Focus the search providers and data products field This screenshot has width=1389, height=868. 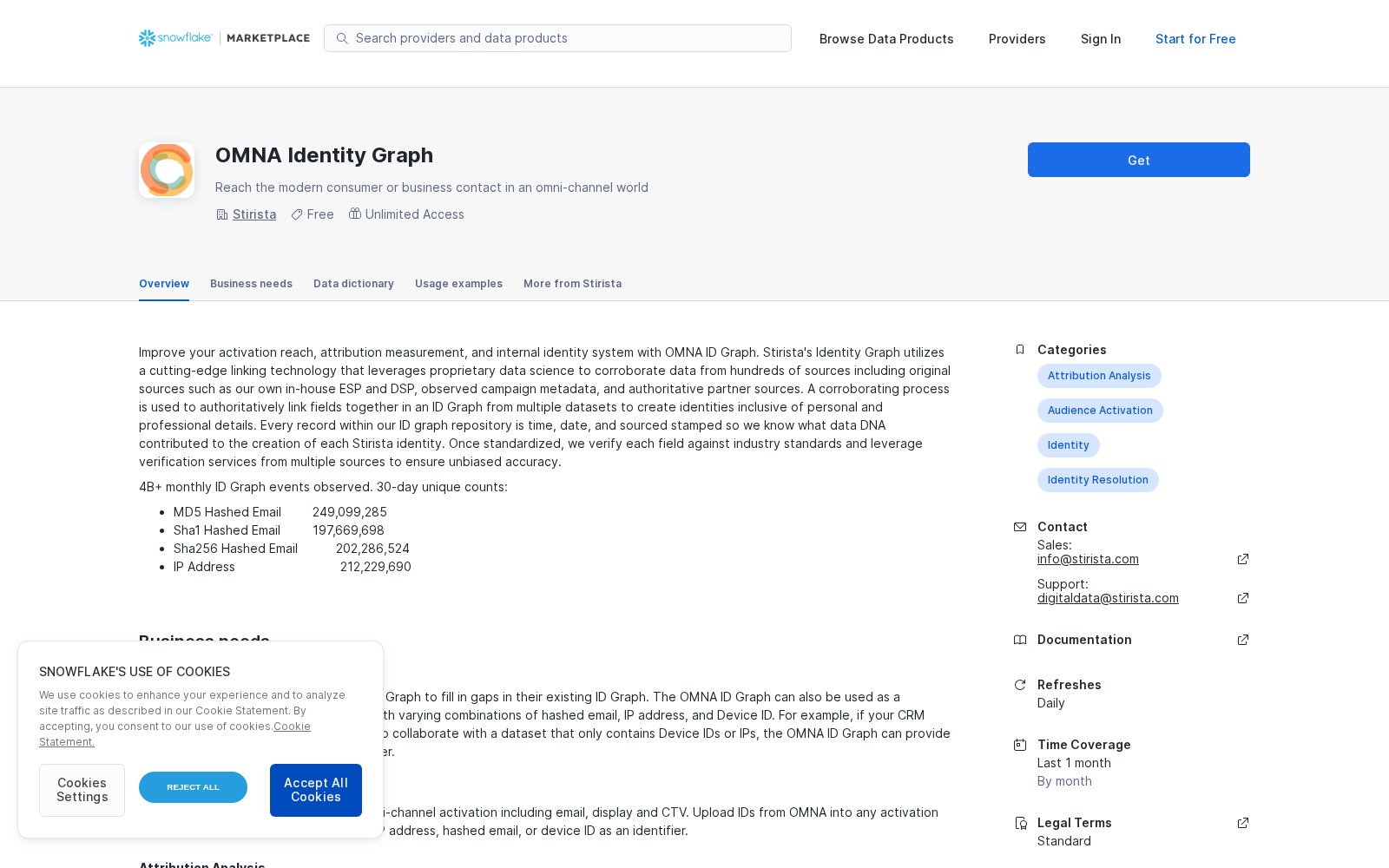pyautogui.click(x=557, y=38)
